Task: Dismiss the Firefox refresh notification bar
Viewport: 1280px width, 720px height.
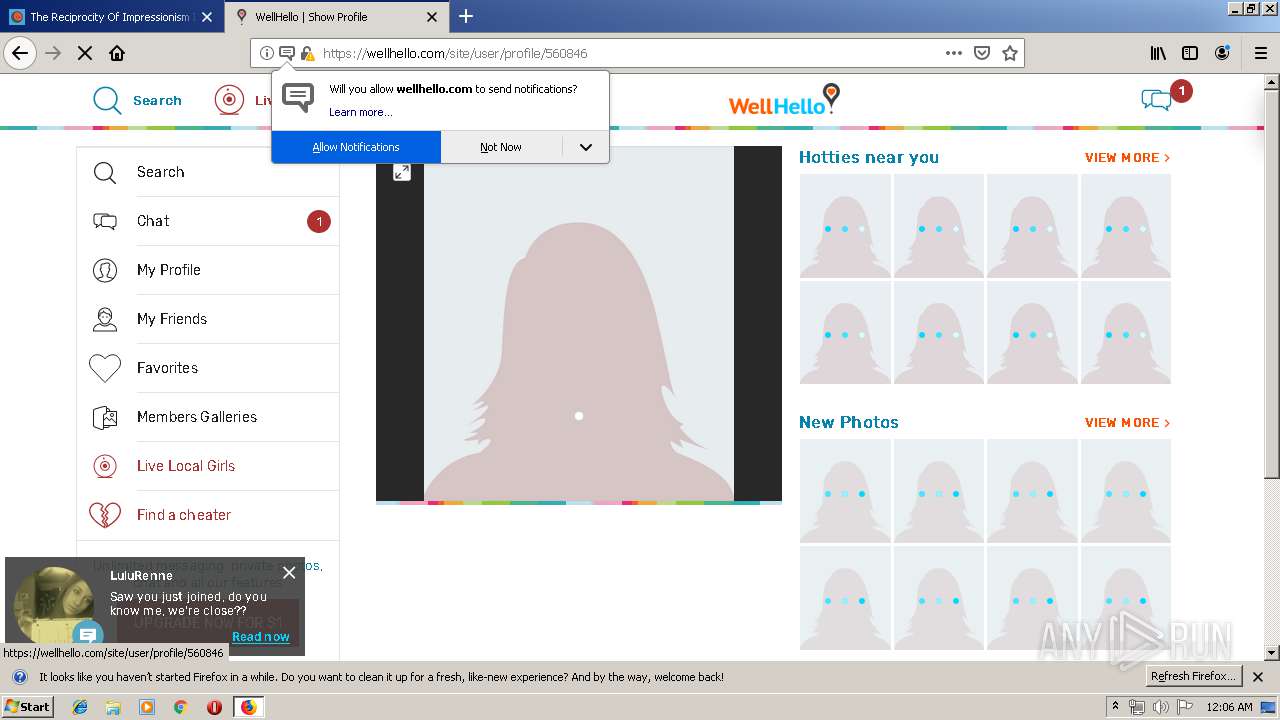Action: (1259, 677)
